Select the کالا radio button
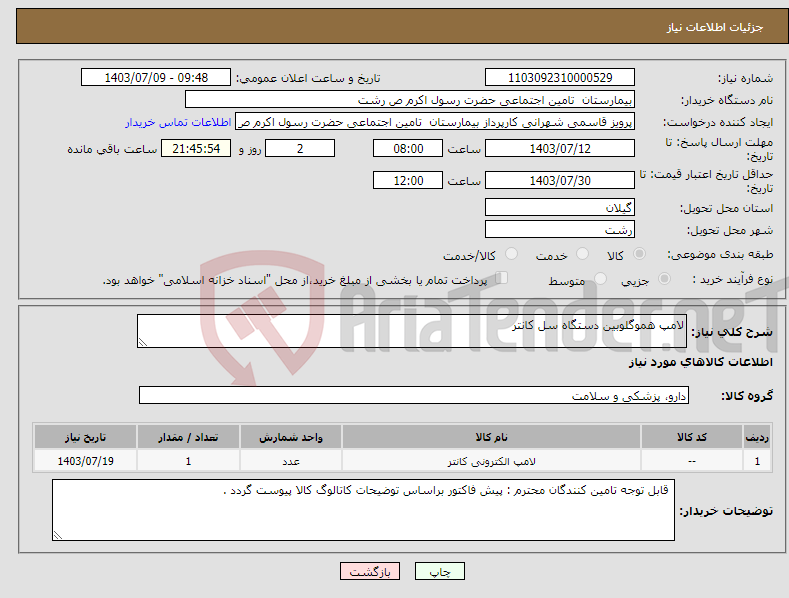Viewport: 789px width, 598px height. point(639,254)
